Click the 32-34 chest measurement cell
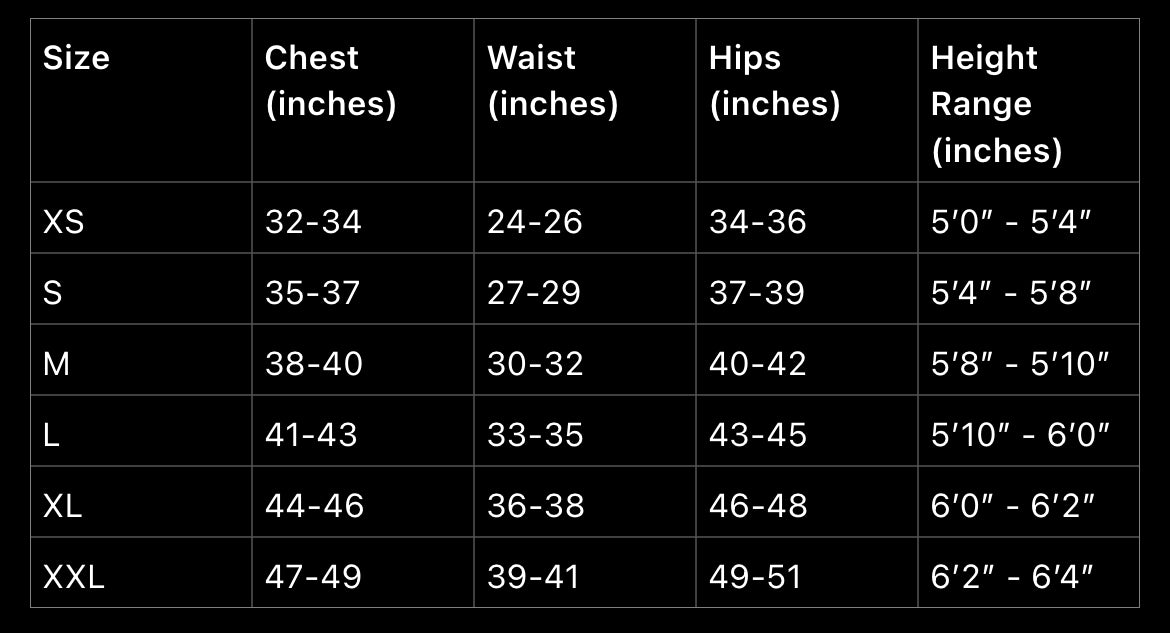The height and width of the screenshot is (633, 1170). tap(313, 221)
